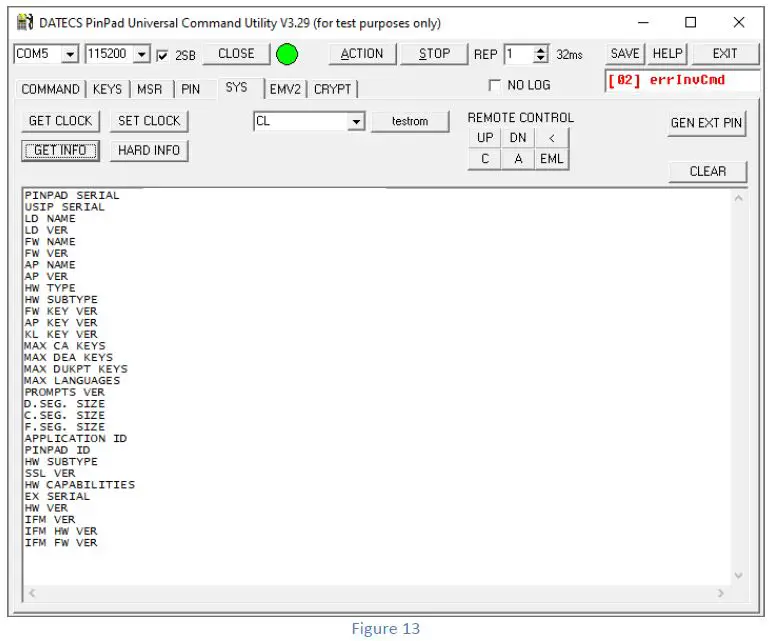The height and width of the screenshot is (641, 769).
Task: Click the testrom button
Action: (x=410, y=121)
